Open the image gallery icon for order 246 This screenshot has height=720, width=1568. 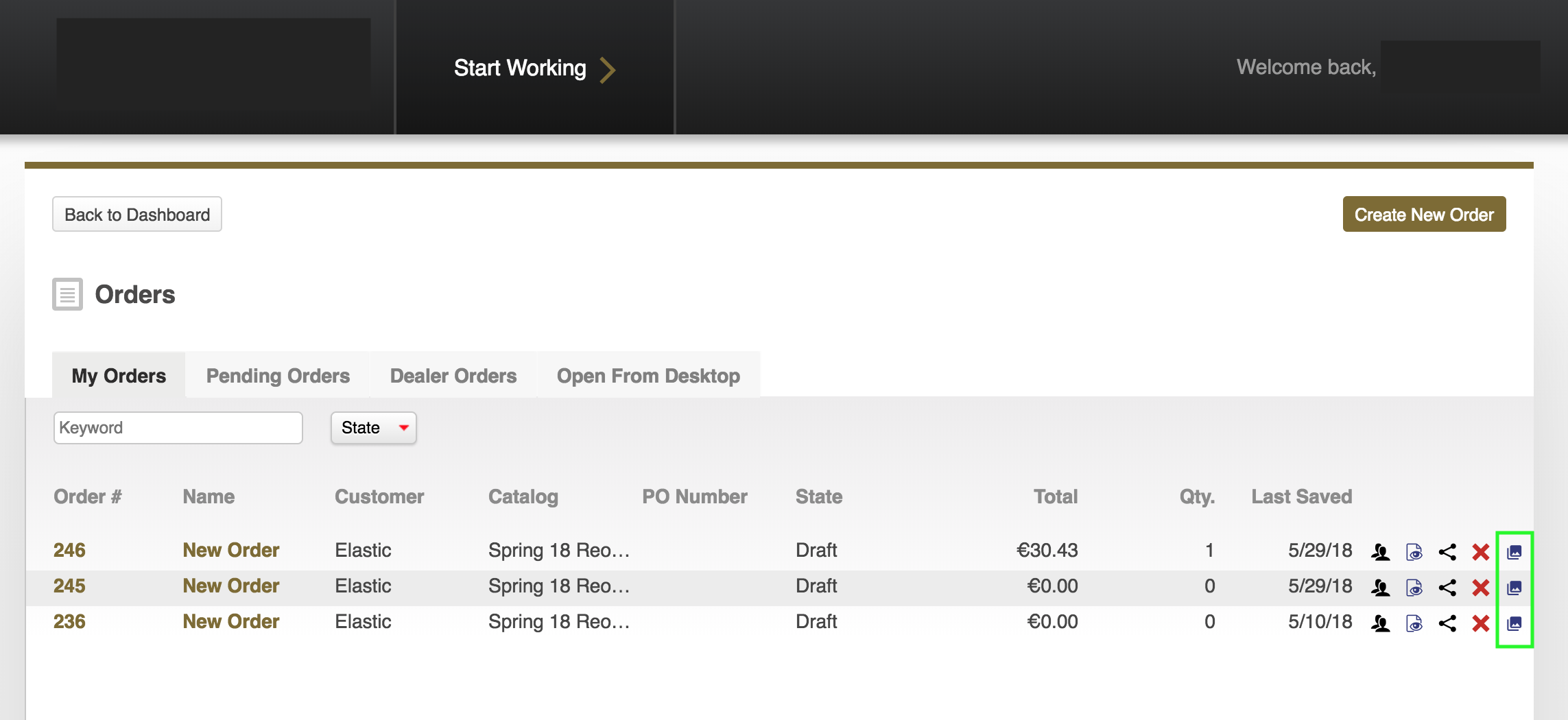tap(1514, 551)
